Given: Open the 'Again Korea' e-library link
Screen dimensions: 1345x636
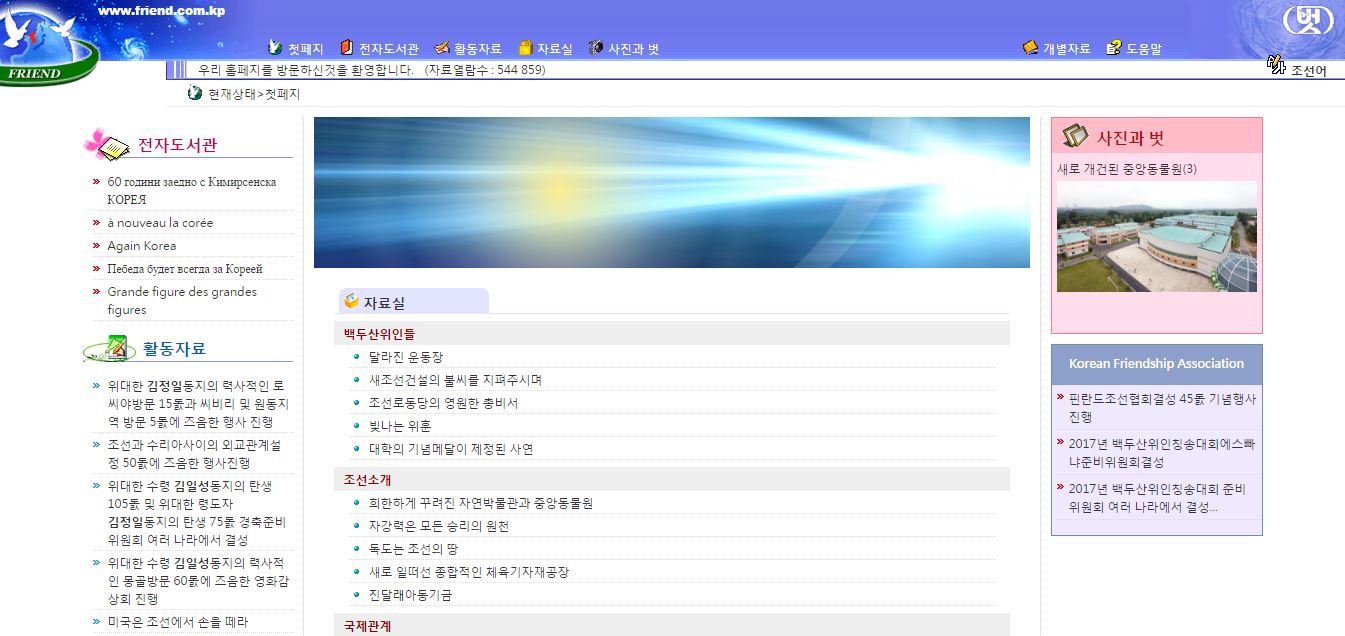Looking at the screenshot, I should click(142, 246).
